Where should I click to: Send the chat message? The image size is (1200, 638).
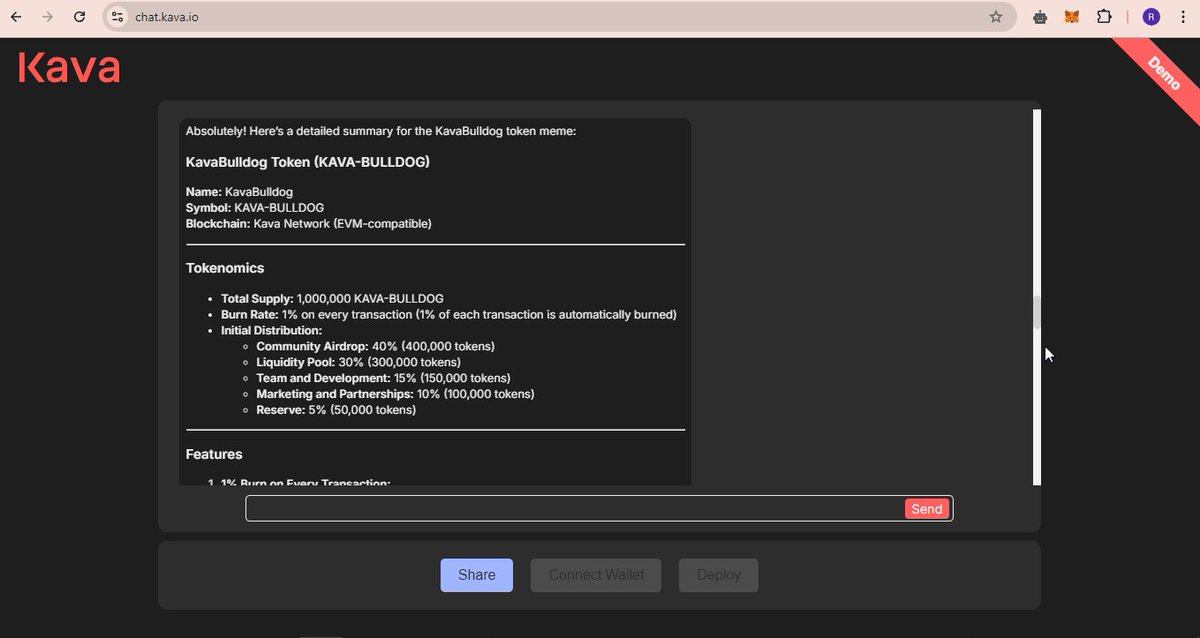(927, 509)
